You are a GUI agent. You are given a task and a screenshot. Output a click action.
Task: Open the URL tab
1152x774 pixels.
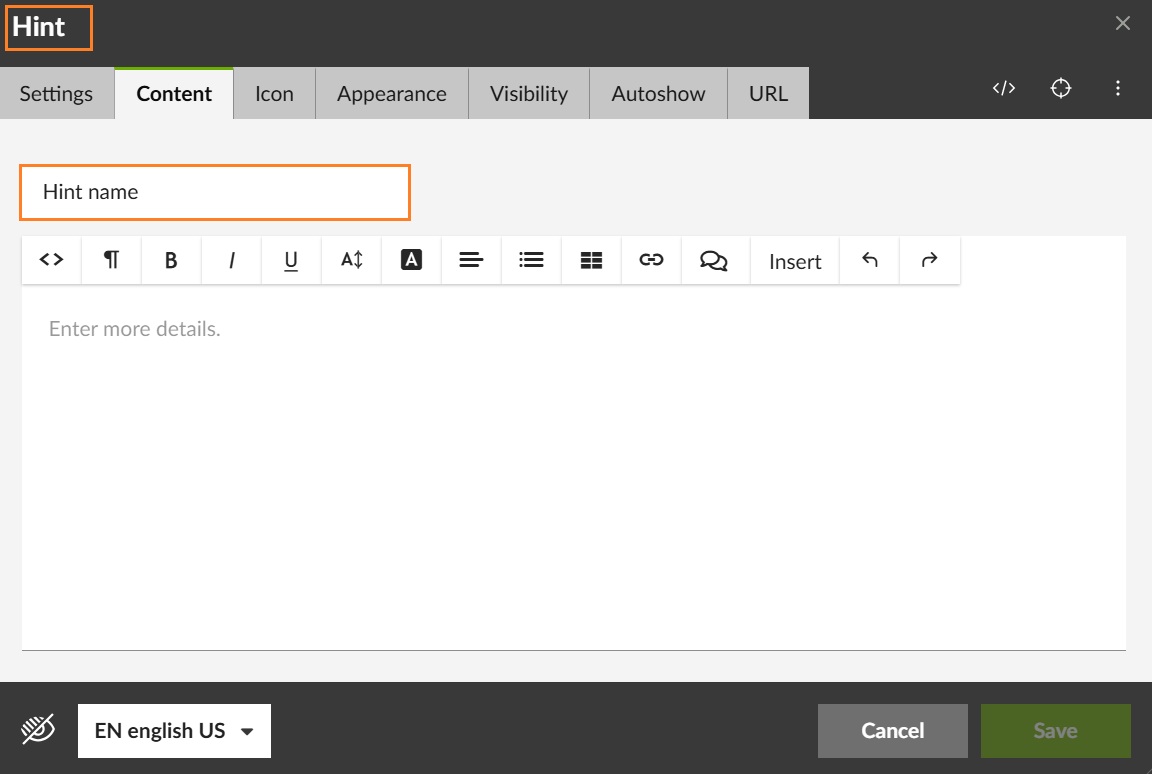(x=768, y=93)
